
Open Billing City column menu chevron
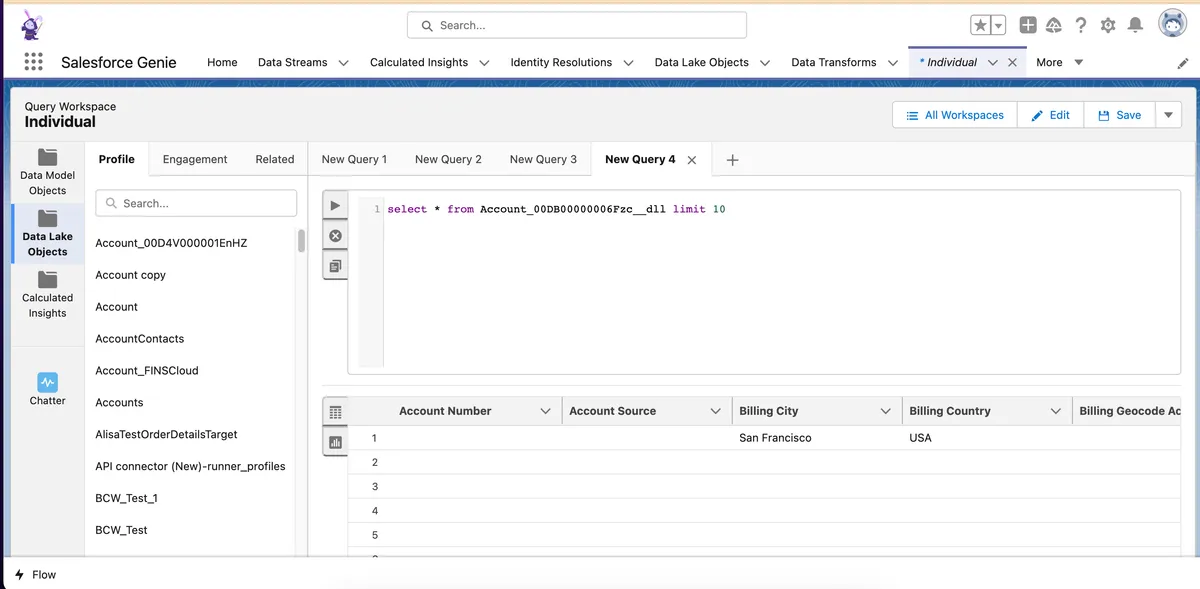pyautogui.click(x=886, y=411)
